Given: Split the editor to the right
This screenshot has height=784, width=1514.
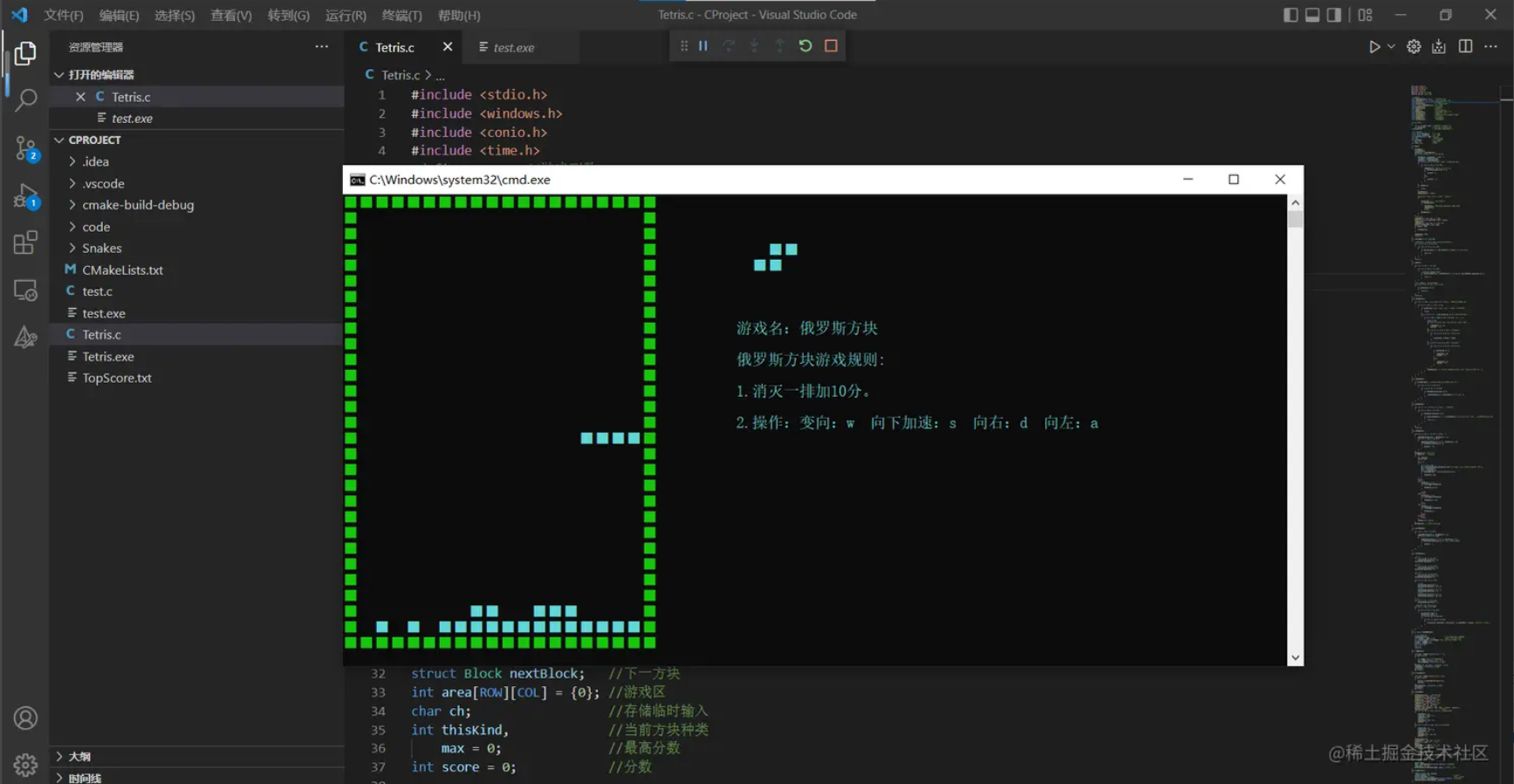Looking at the screenshot, I should [x=1465, y=47].
